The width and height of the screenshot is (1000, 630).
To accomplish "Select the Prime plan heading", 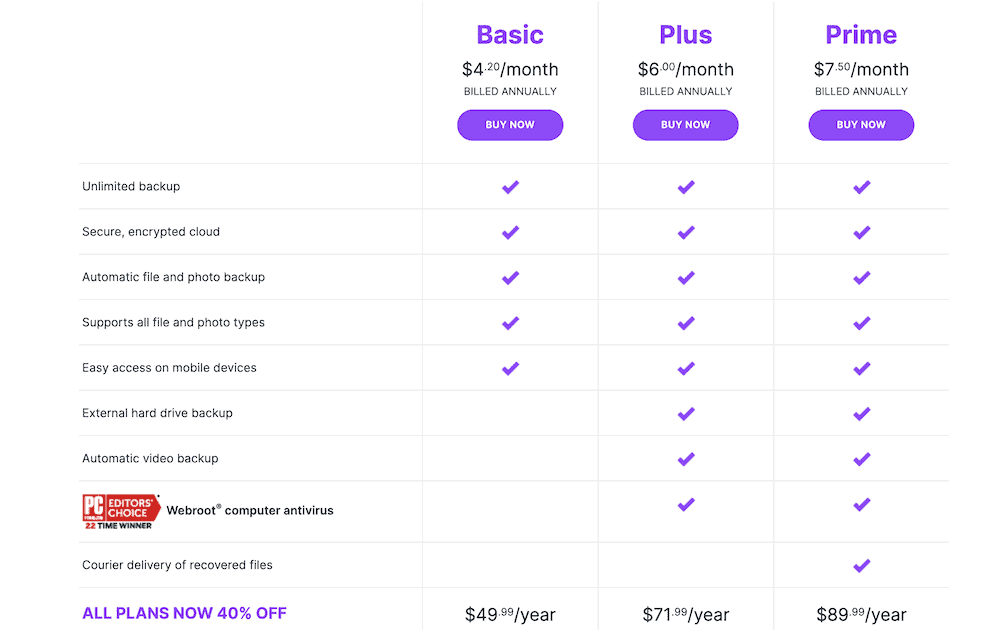I will (x=861, y=34).
